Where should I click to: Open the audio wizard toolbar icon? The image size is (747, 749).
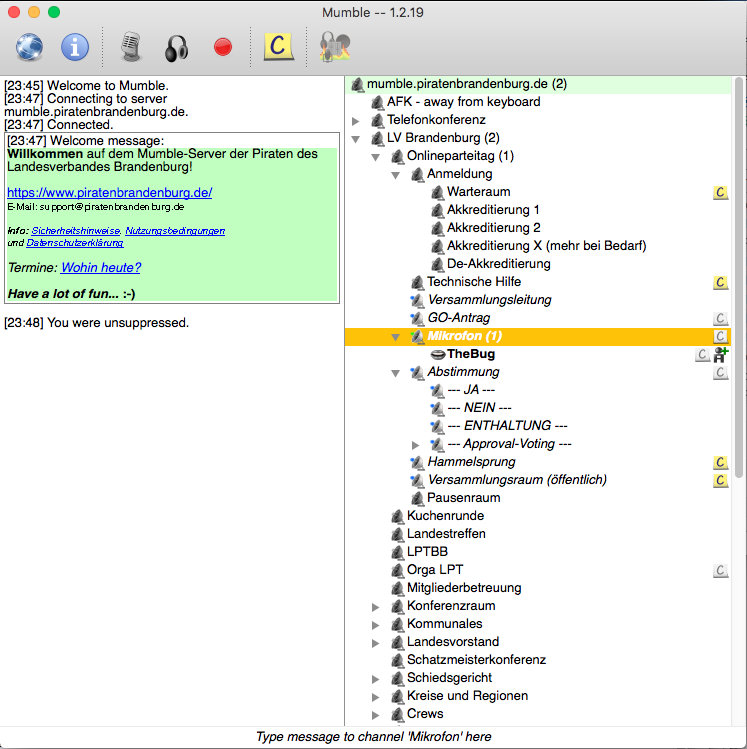tap(335, 46)
